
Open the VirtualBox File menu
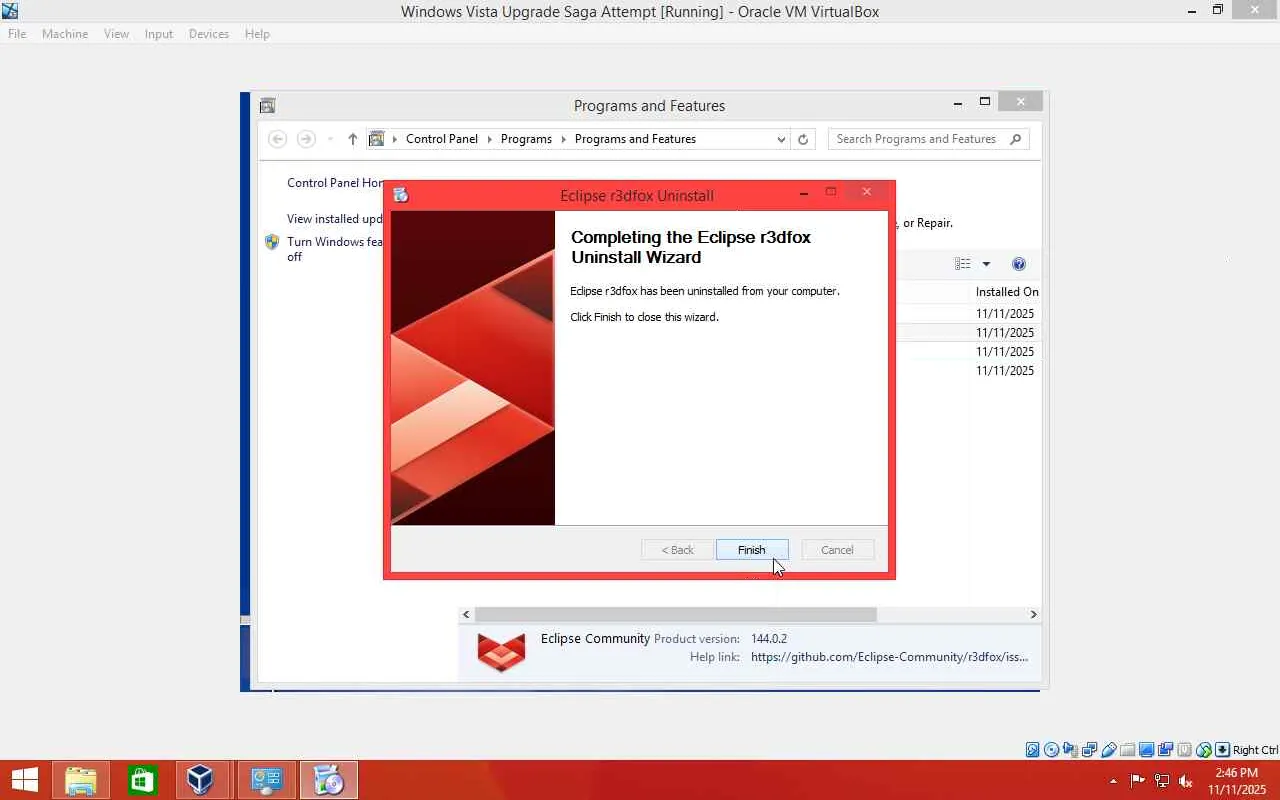(x=17, y=34)
